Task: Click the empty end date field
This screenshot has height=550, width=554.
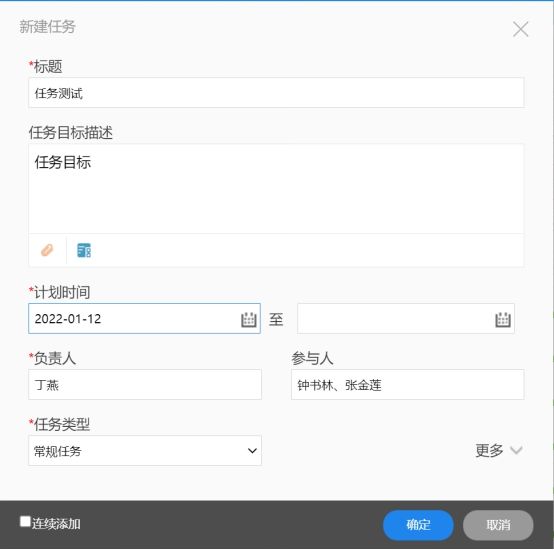Action: (406, 319)
